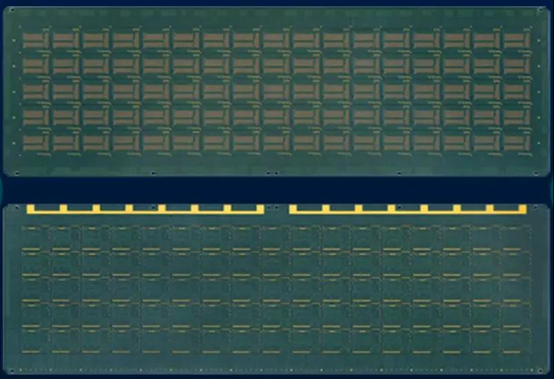Click the last unit in upper panel's top row

517,40
